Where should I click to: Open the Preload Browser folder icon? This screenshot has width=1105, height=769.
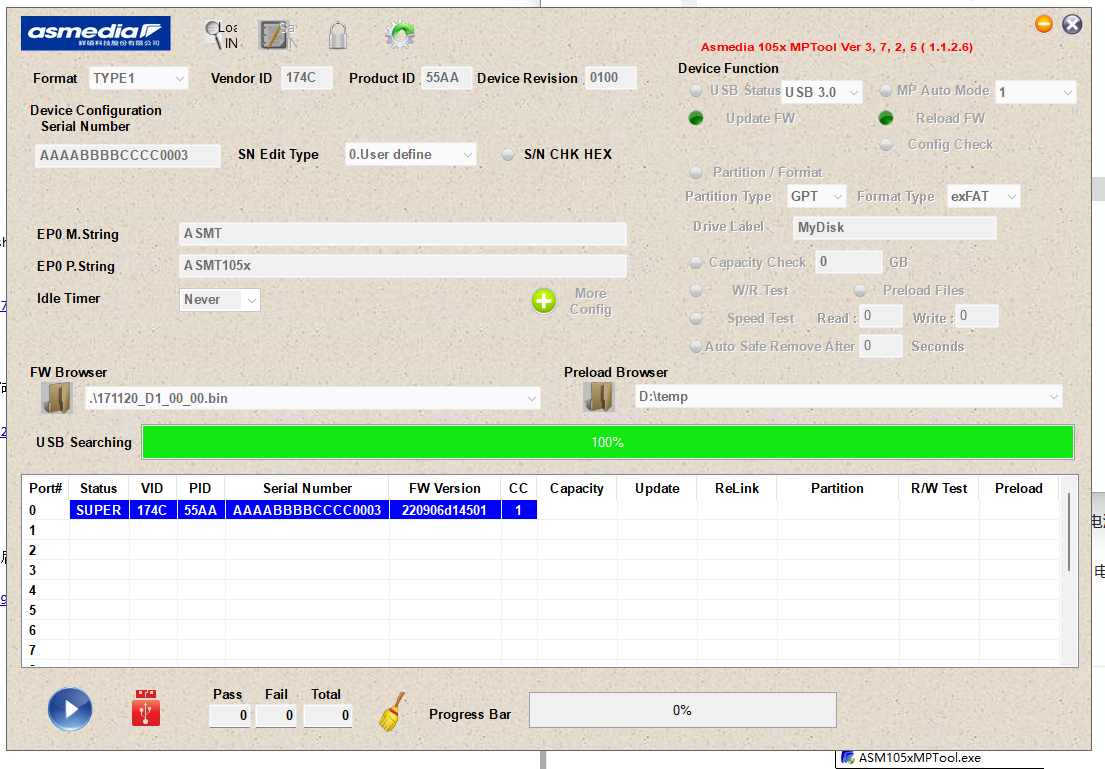(599, 397)
